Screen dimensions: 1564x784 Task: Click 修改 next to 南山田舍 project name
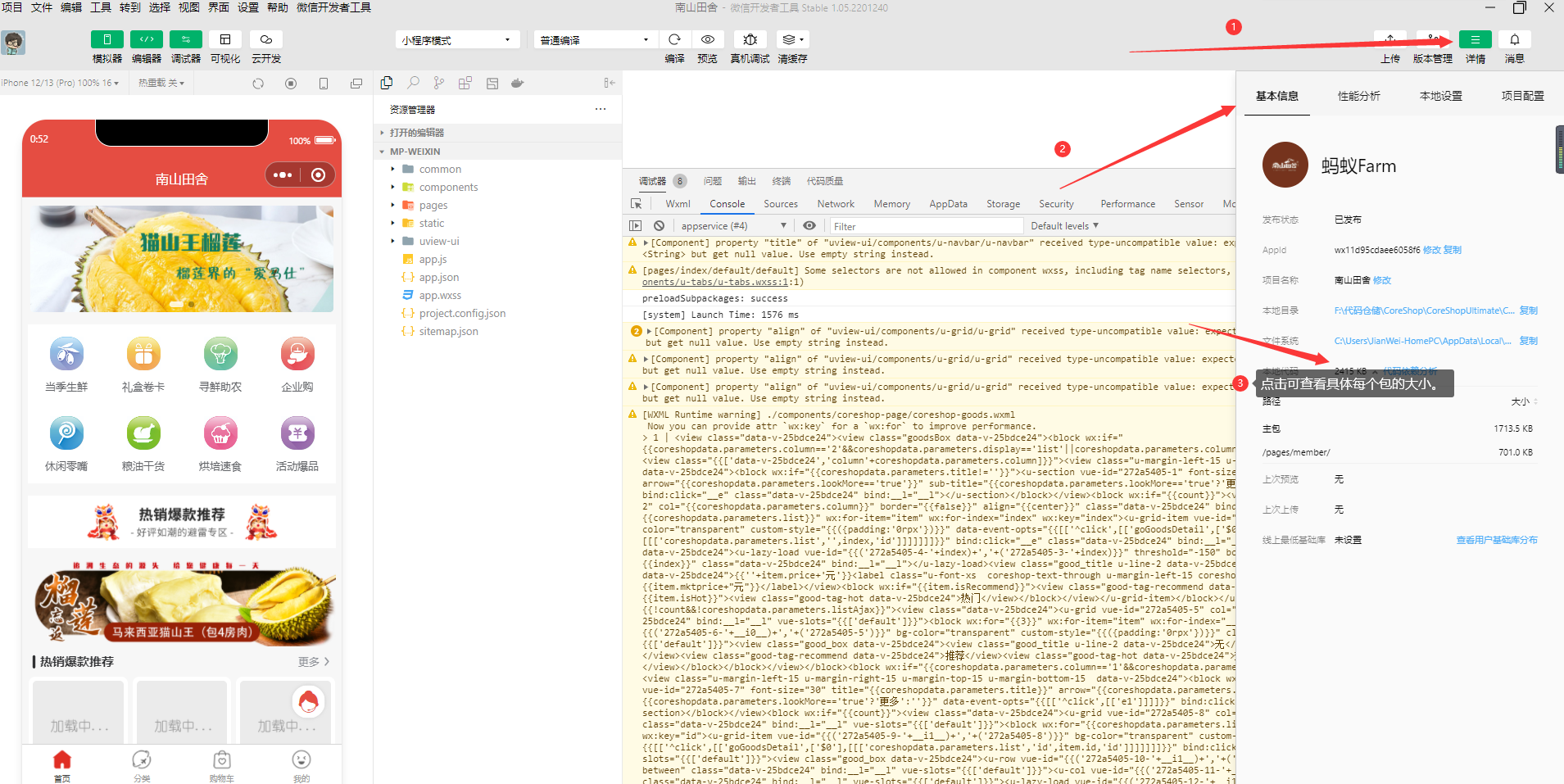1382,280
